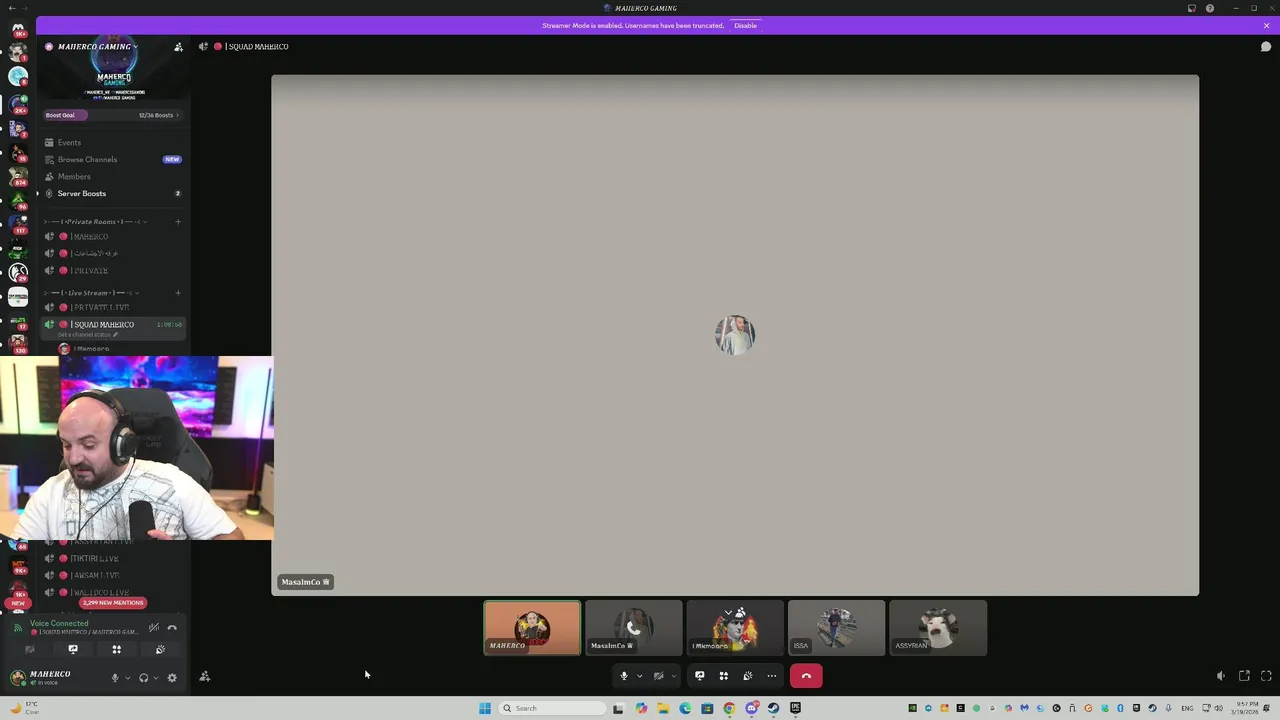Screen dimensions: 1280x720
Task: Toggle camera in sidebar voice panel
Action: point(29,649)
